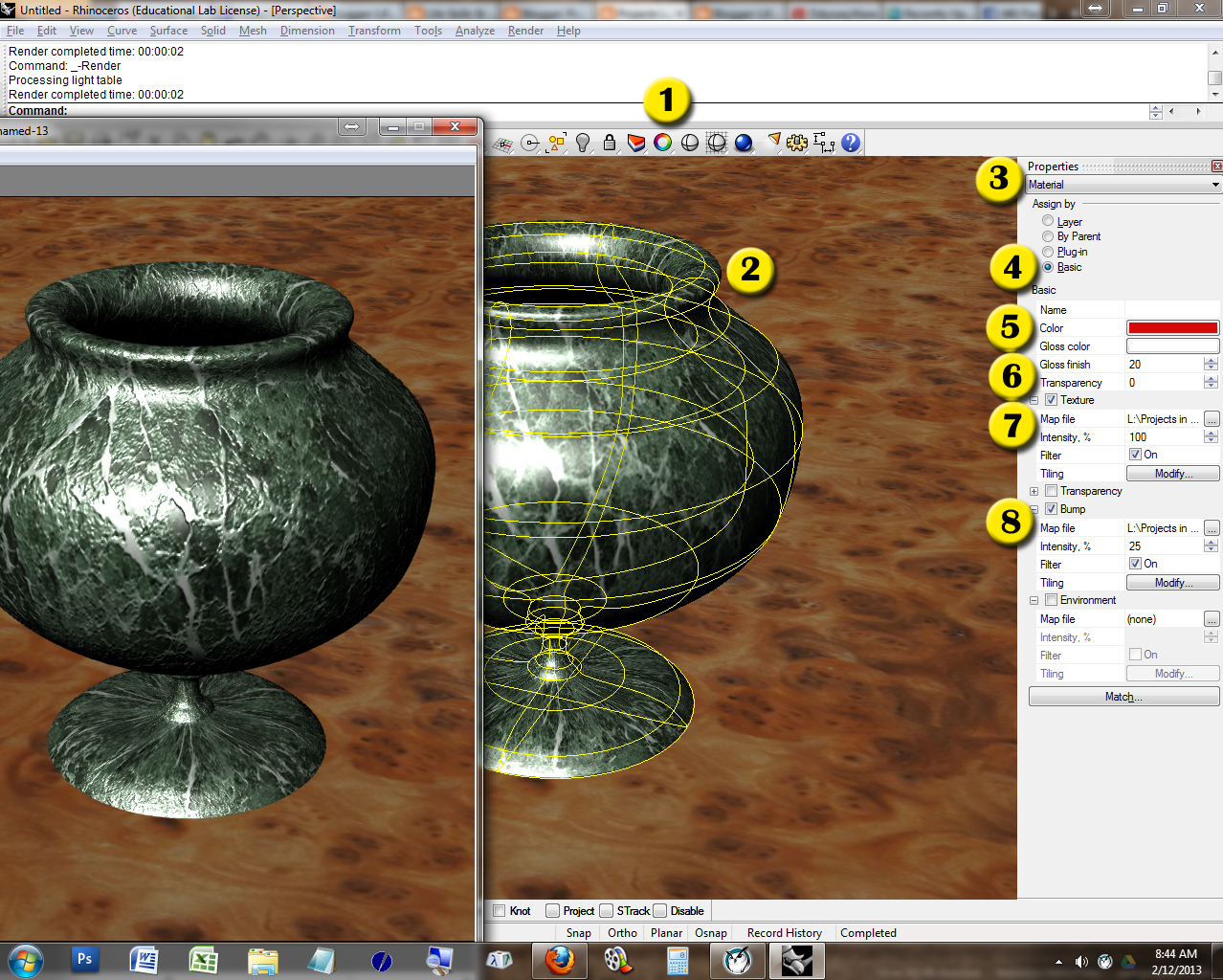The image size is (1223, 980).
Task: Click the red Color swatch for the material
Action: (x=1171, y=327)
